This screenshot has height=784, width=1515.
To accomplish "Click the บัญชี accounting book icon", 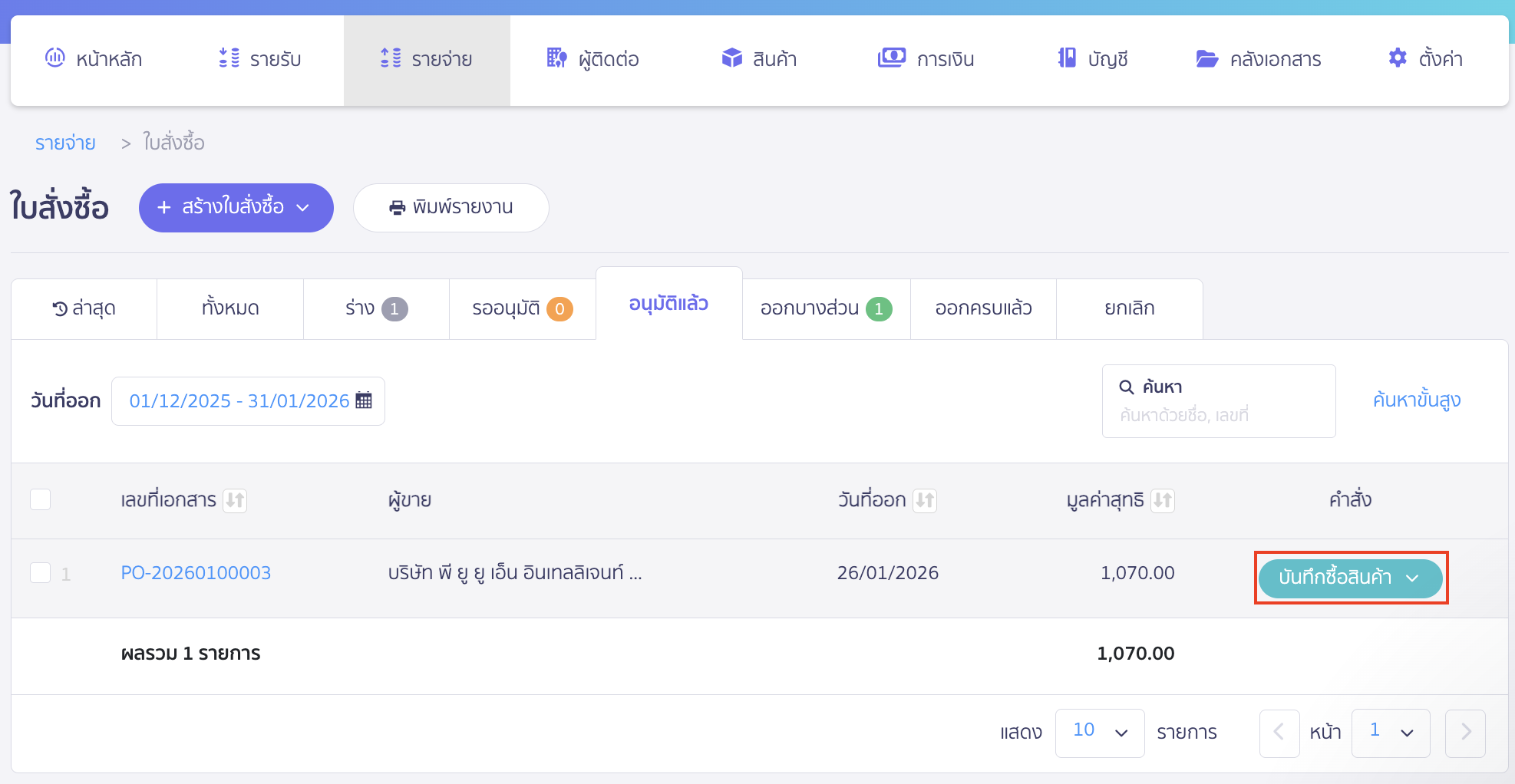I will coord(1067,58).
